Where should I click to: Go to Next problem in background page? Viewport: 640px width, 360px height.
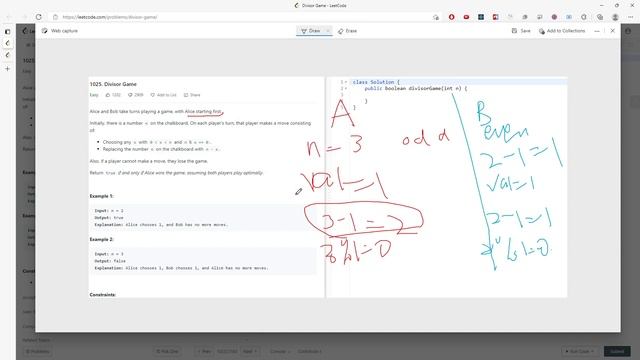pyautogui.click(x=249, y=351)
